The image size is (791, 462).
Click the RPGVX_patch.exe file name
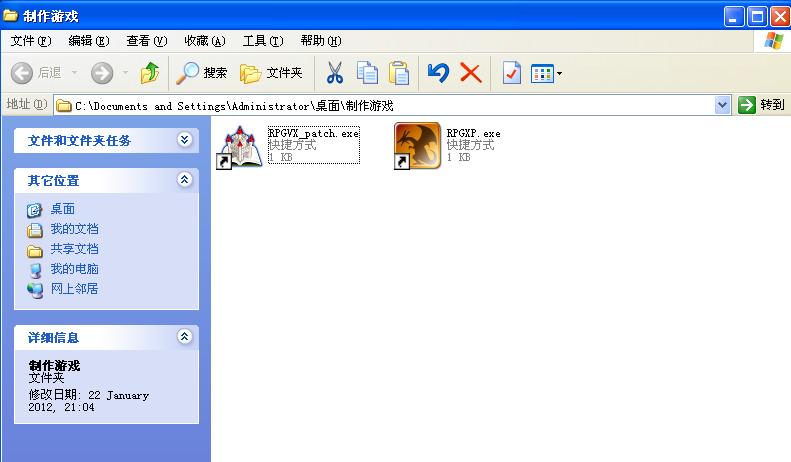pos(314,134)
